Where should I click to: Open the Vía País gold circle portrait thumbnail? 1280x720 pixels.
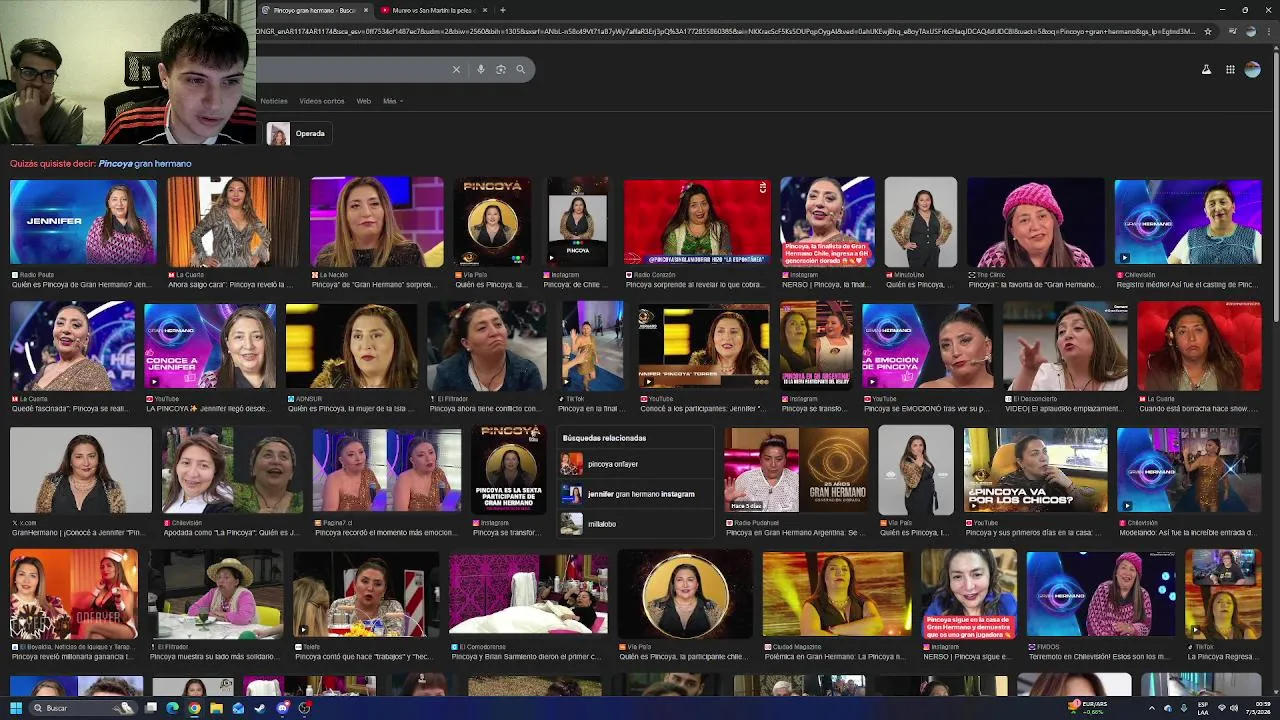685,594
